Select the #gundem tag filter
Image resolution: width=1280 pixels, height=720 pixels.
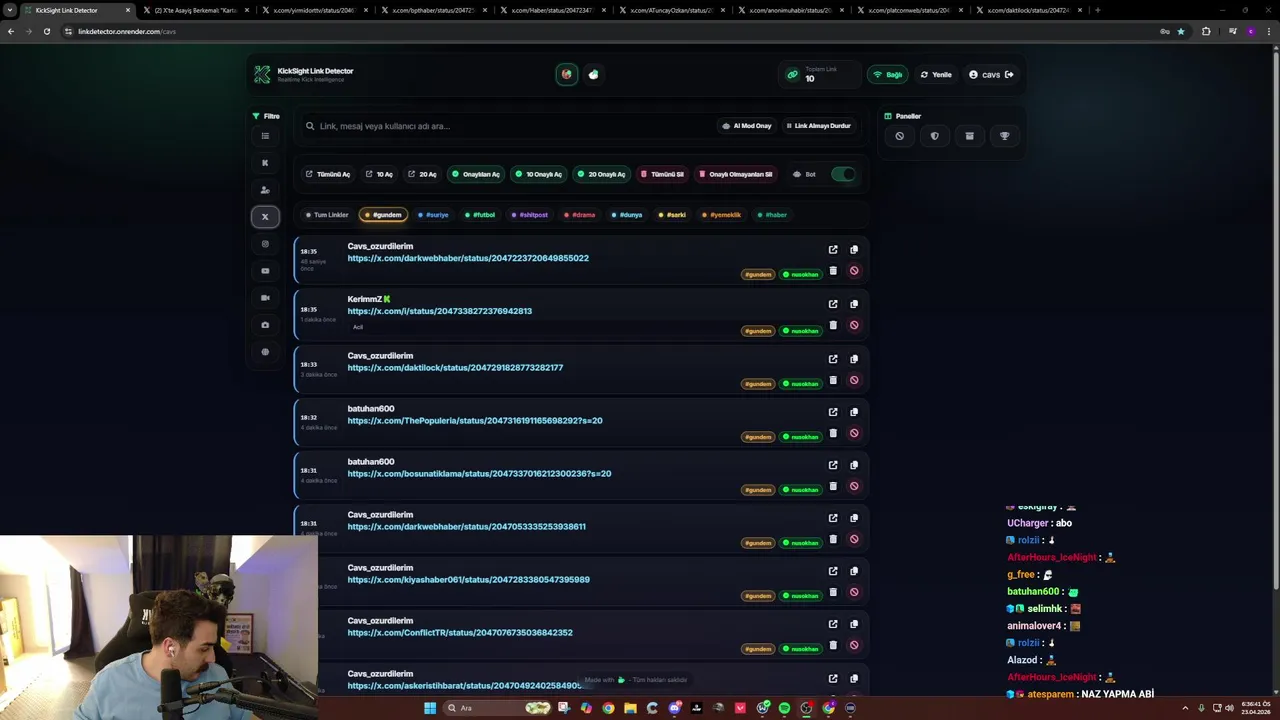point(383,215)
